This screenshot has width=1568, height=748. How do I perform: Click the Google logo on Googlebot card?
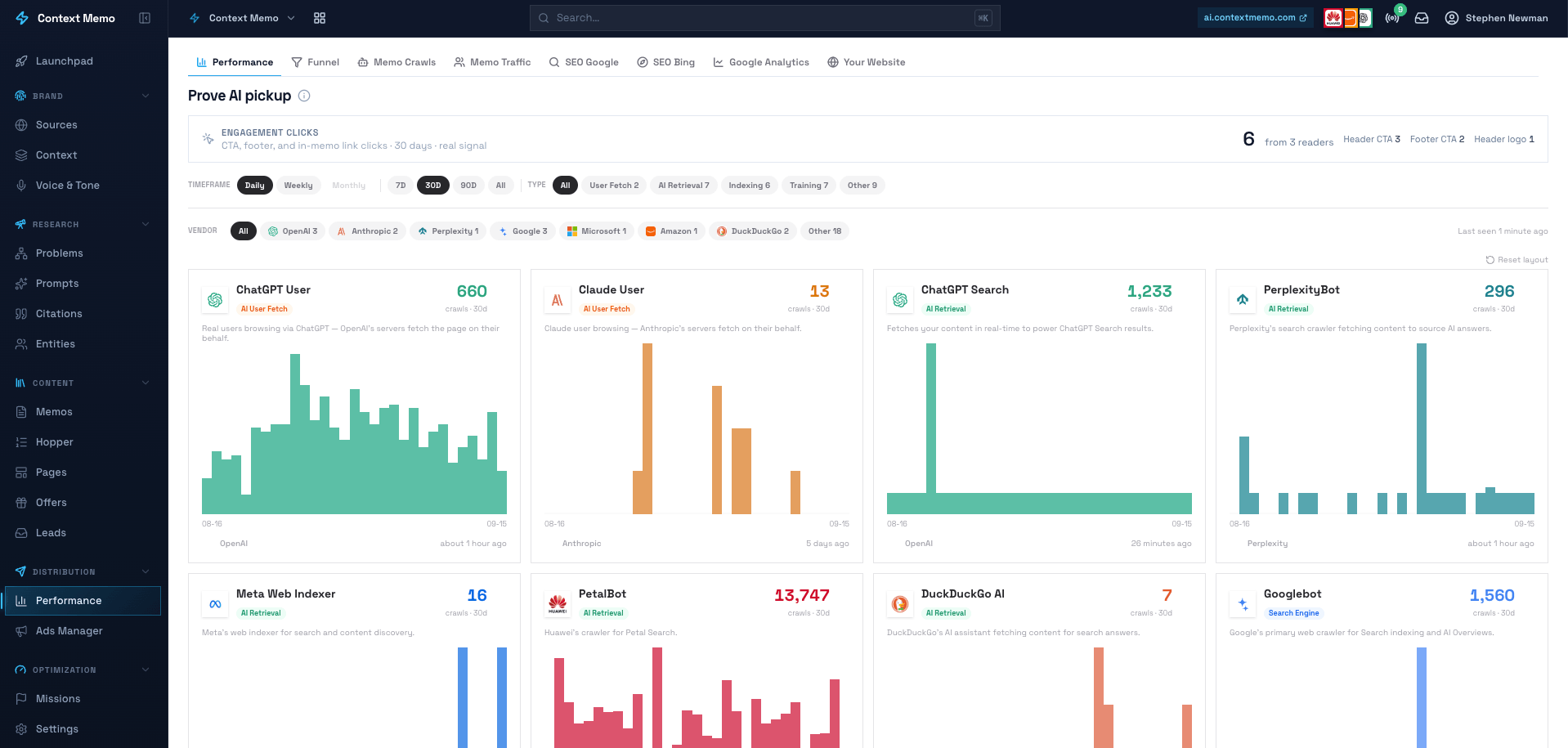(1243, 604)
